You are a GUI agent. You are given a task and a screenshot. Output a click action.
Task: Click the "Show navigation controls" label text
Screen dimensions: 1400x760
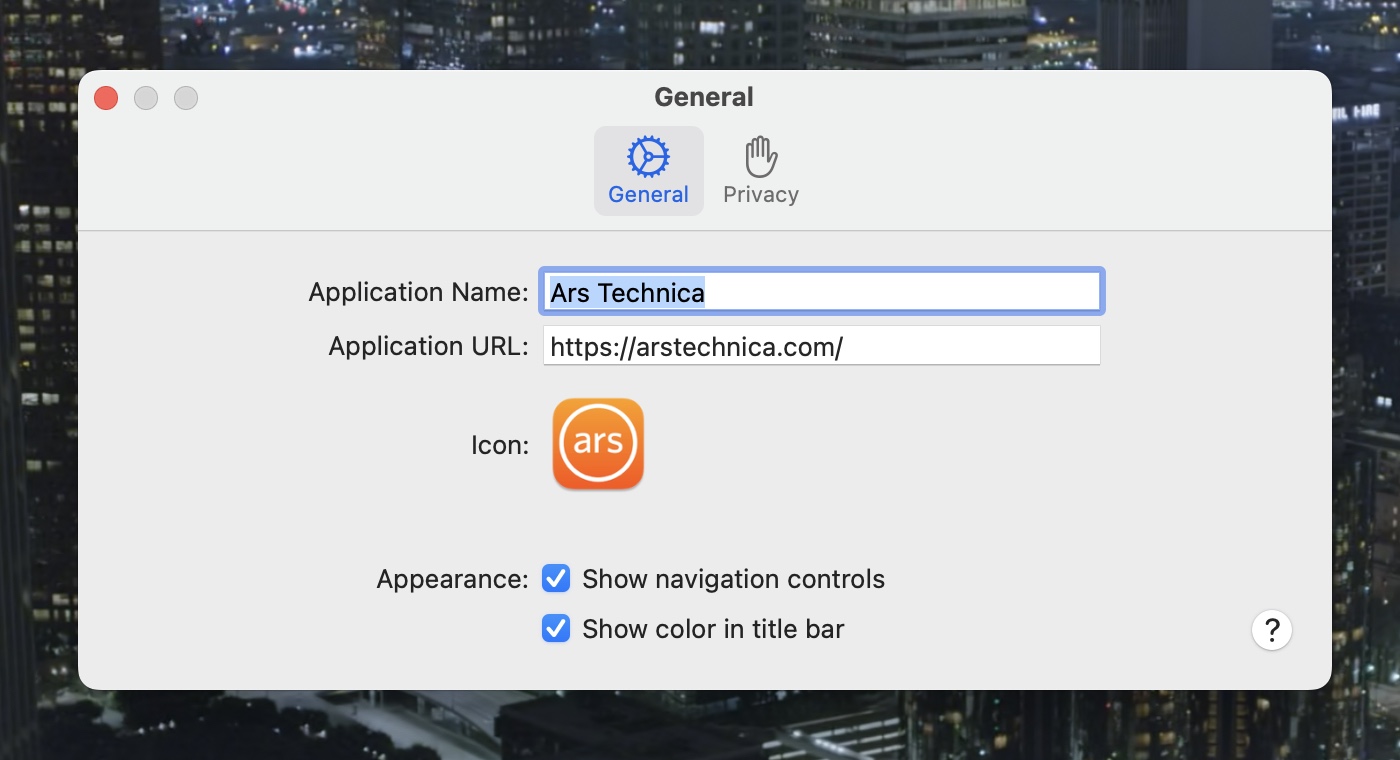point(733,579)
